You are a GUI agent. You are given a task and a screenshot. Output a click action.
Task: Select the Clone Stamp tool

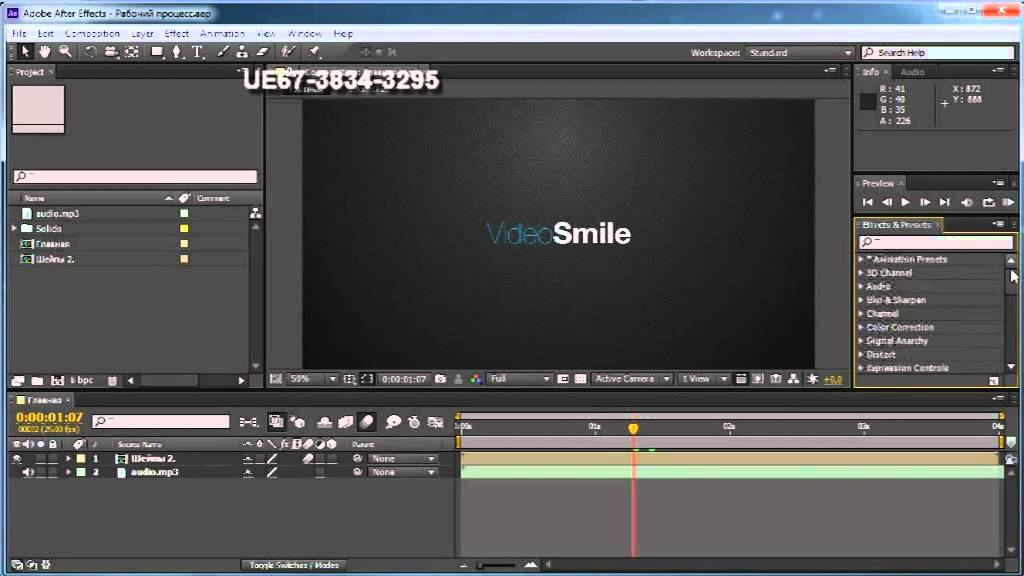pos(242,52)
